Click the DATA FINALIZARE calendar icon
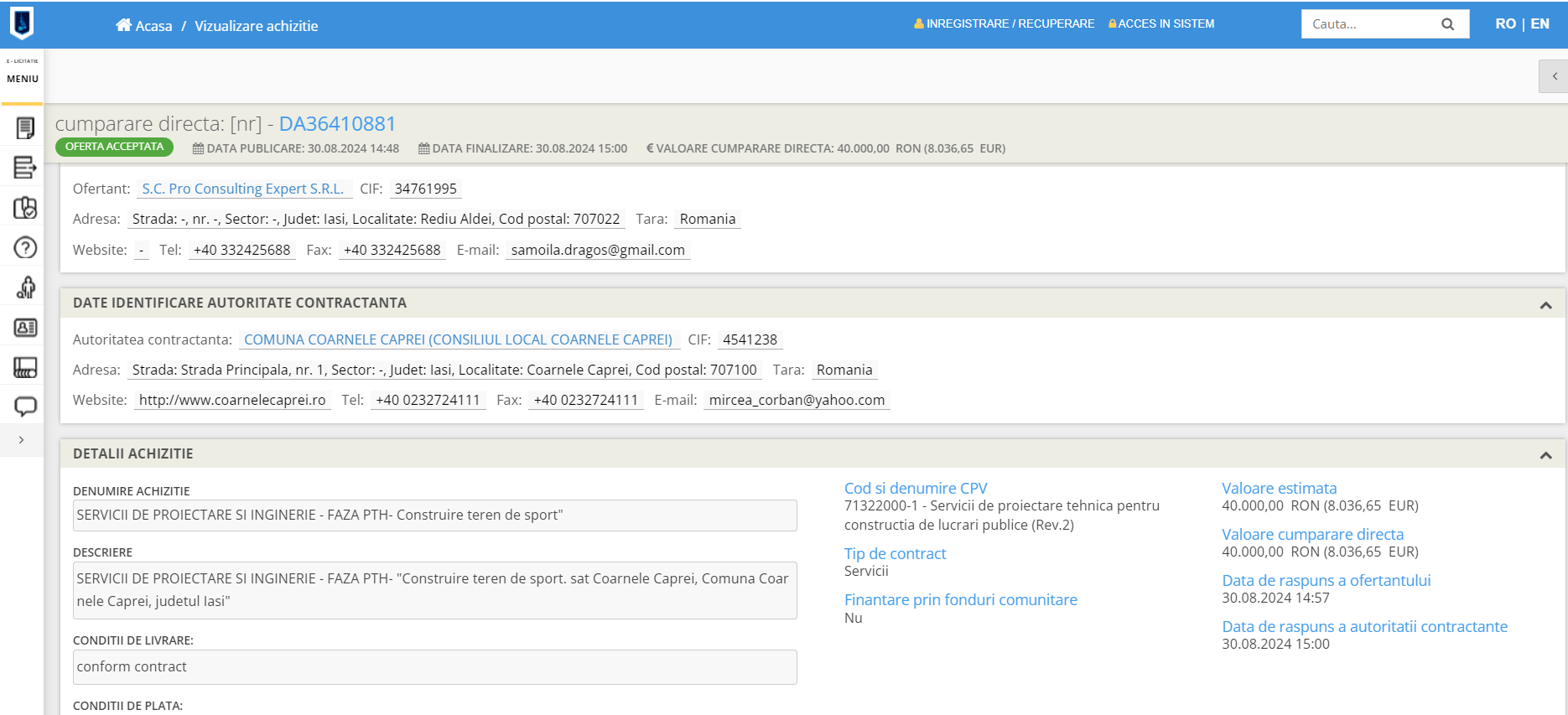The height and width of the screenshot is (715, 1568). pos(423,148)
